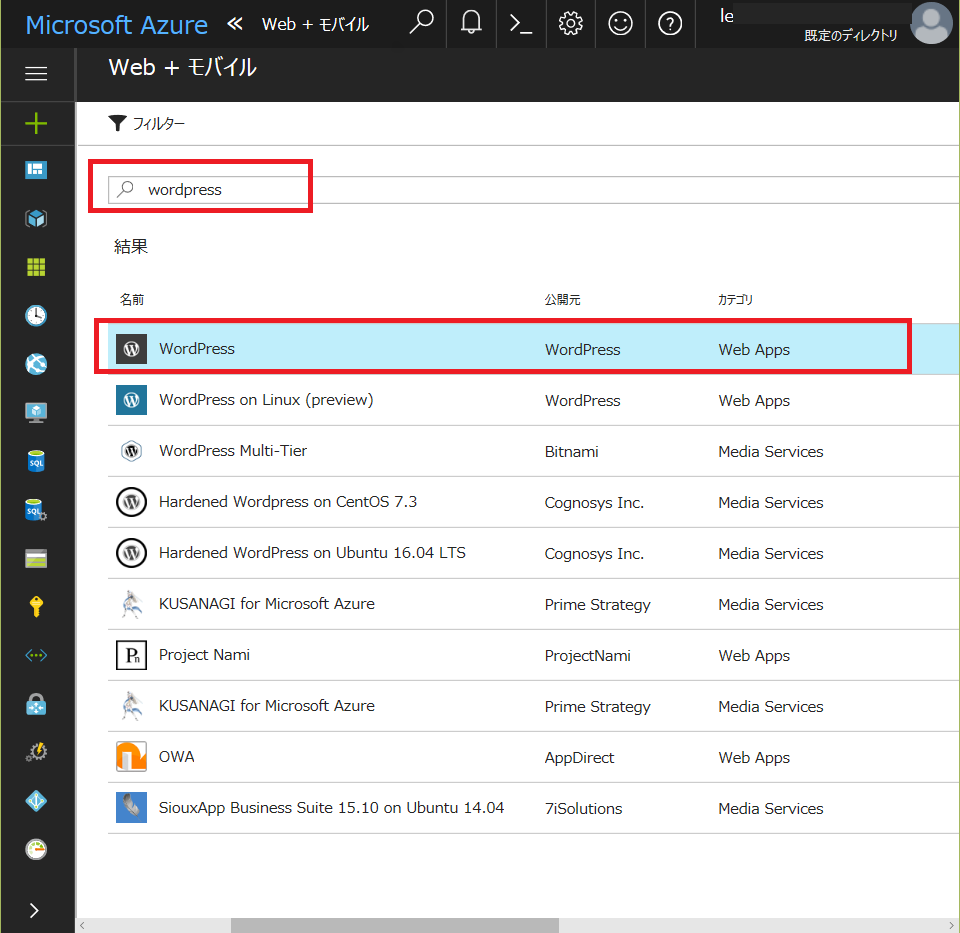Click the feedback smiley icon
960x933 pixels.
pyautogui.click(x=620, y=23)
